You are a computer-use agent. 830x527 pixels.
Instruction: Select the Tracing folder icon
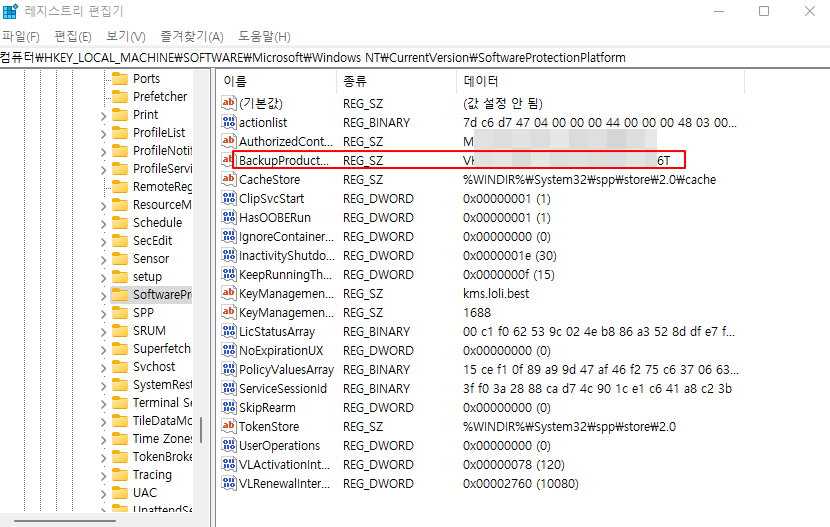click(x=120, y=475)
